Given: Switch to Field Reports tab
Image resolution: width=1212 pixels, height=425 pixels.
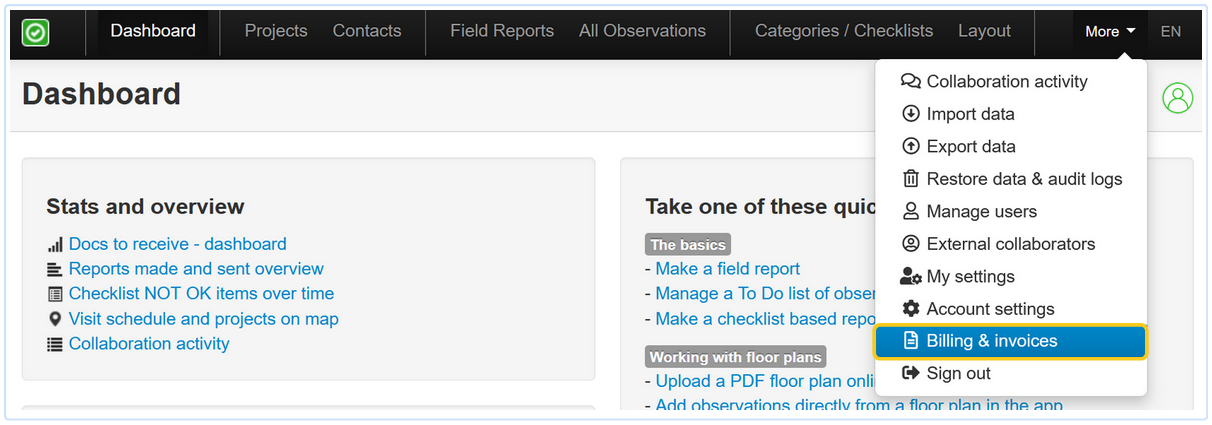Looking at the screenshot, I should coord(502,31).
